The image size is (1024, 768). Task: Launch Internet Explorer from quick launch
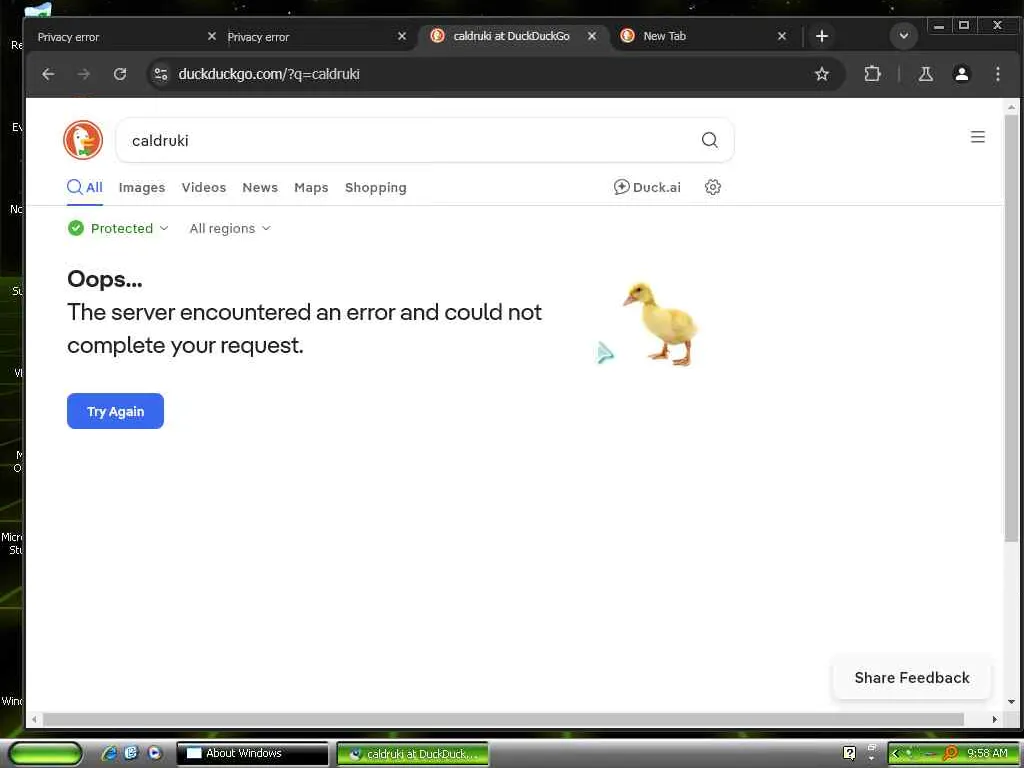[110, 753]
